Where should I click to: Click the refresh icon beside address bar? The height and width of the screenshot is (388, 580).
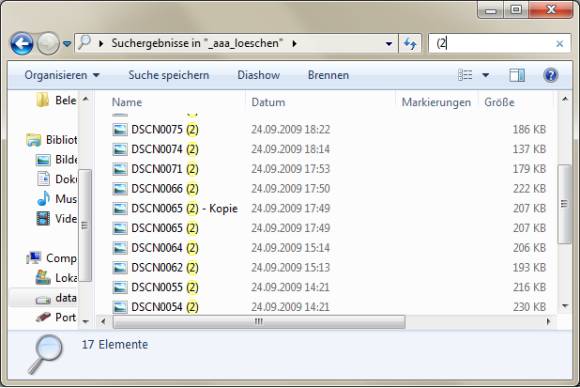410,44
